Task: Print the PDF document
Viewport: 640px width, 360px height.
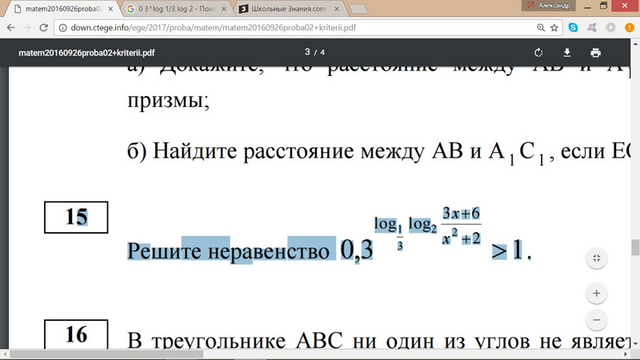Action: (x=596, y=53)
